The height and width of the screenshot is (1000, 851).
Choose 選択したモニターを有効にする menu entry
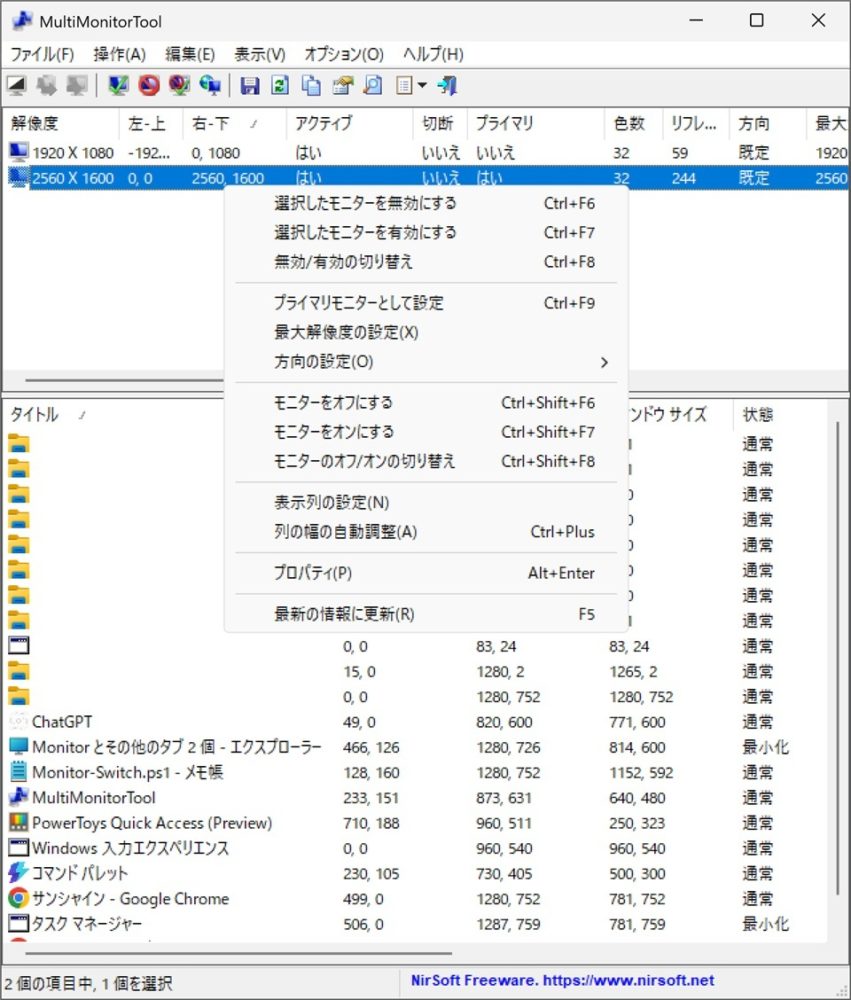tap(426, 233)
